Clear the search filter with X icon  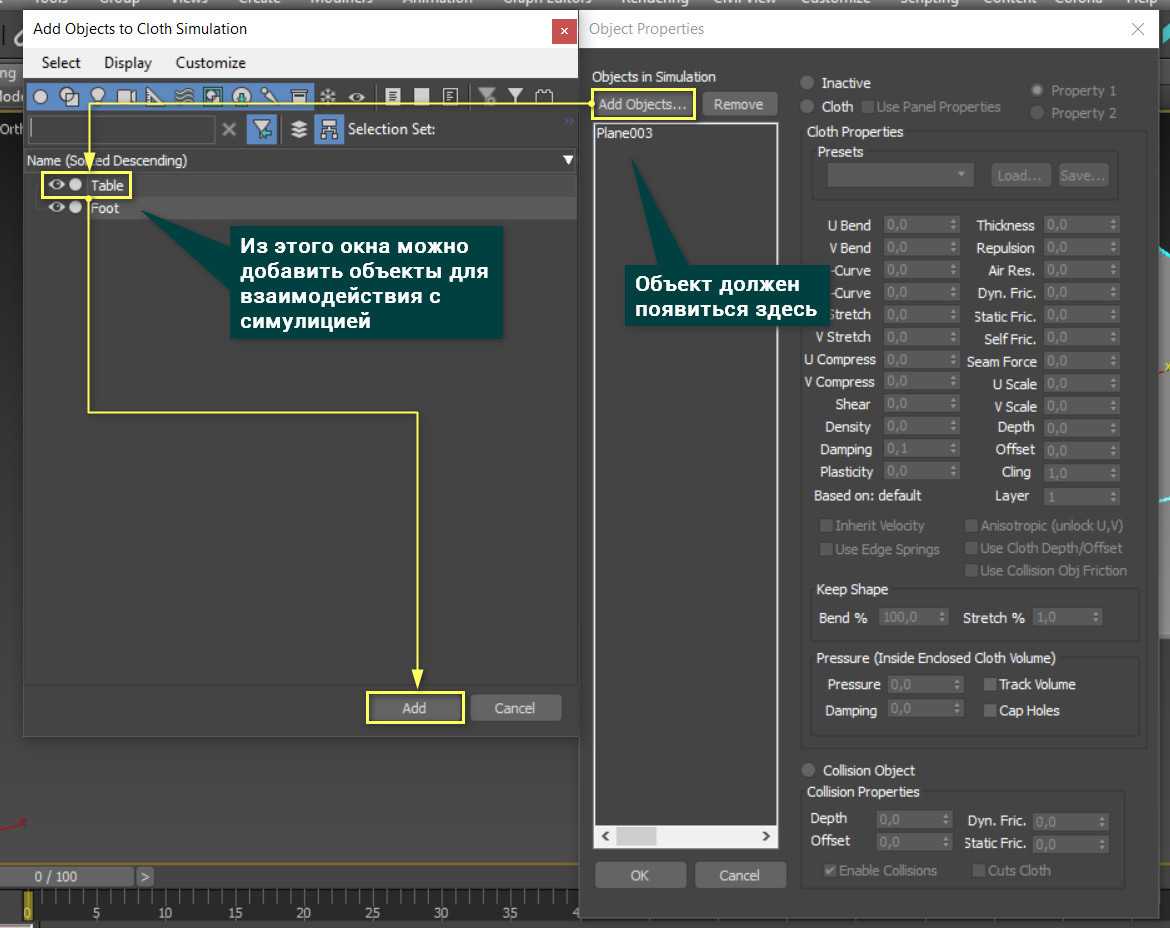click(x=229, y=129)
